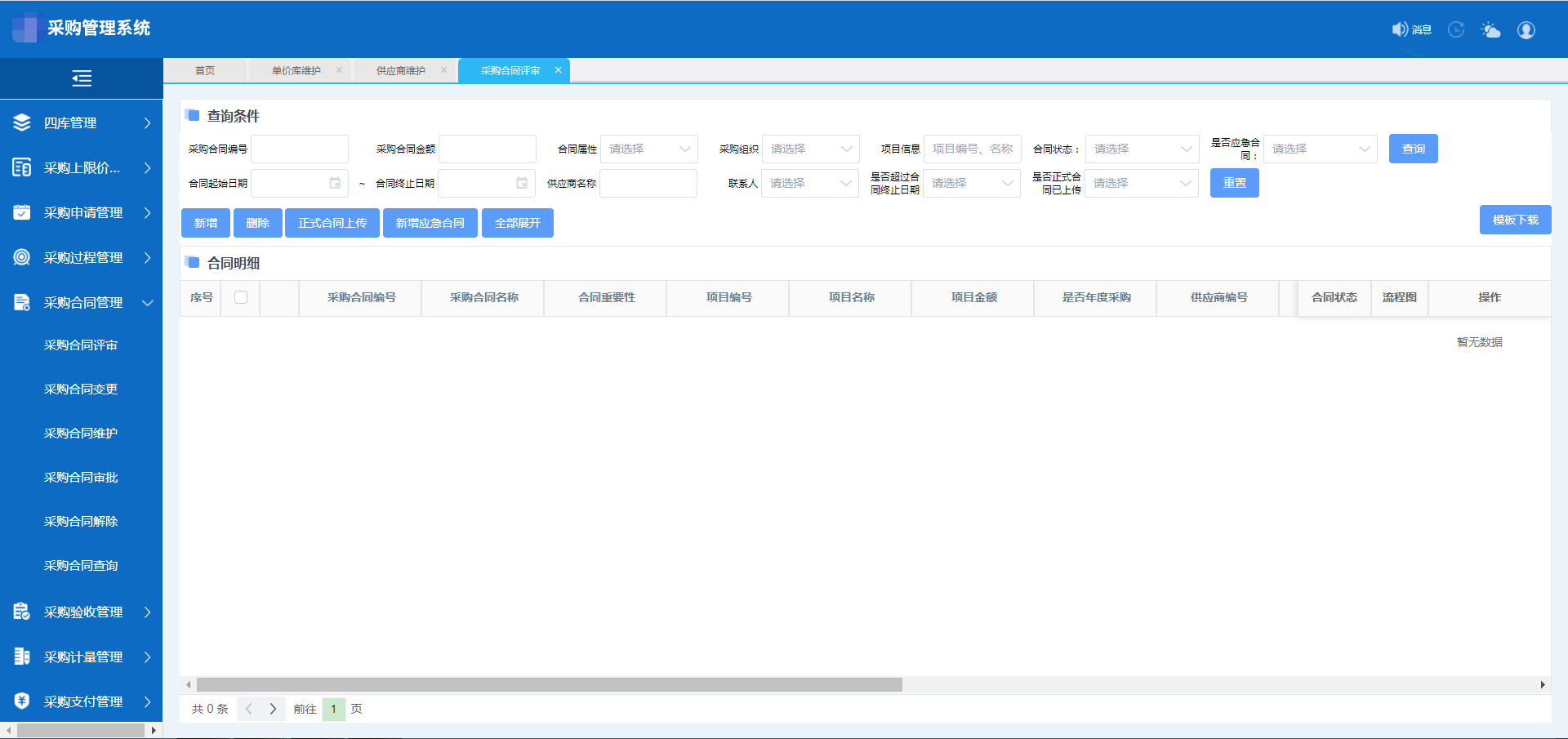Open 采购合同查询 in sidebar

coord(81,565)
